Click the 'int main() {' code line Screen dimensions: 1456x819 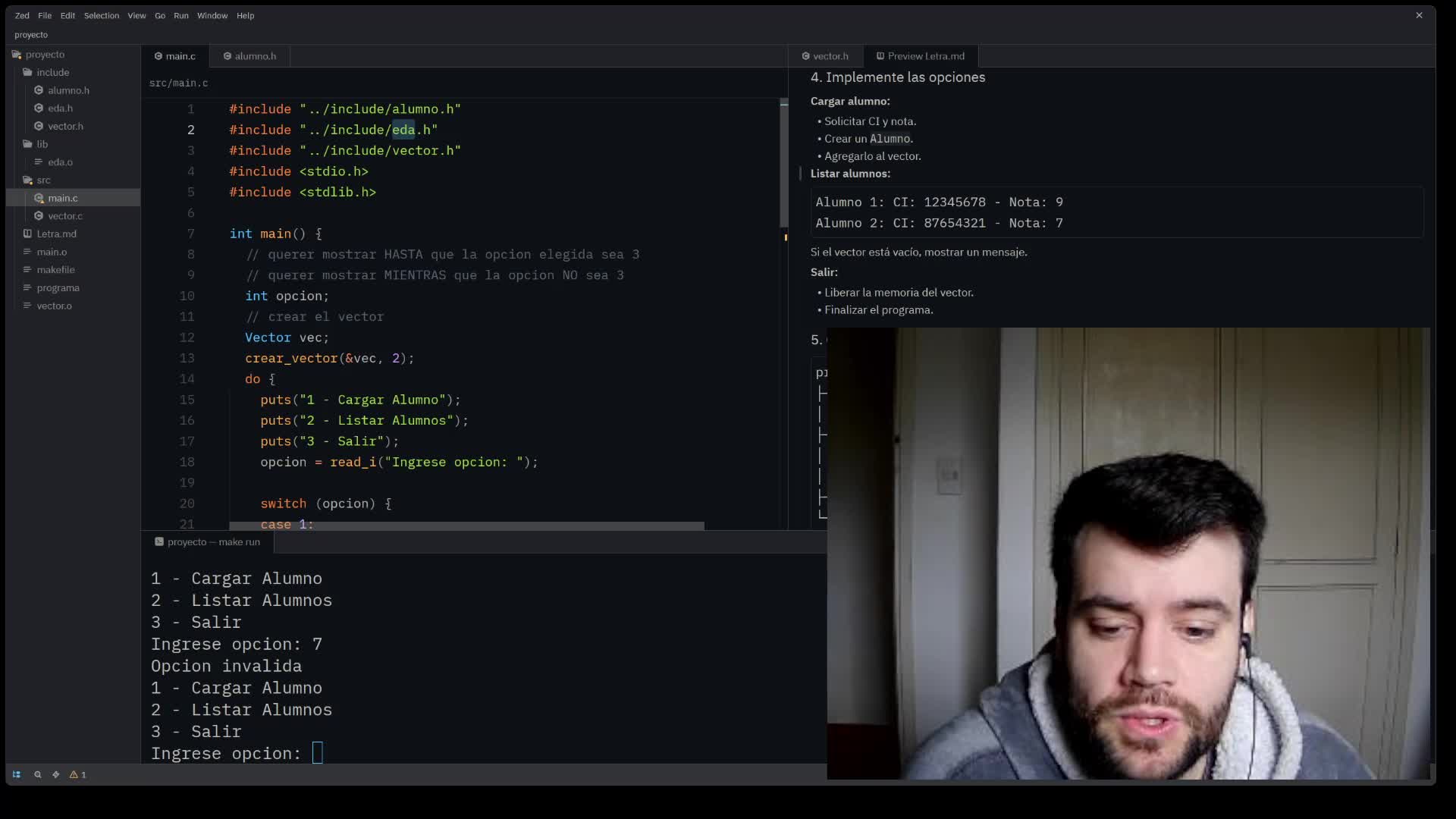pos(276,234)
